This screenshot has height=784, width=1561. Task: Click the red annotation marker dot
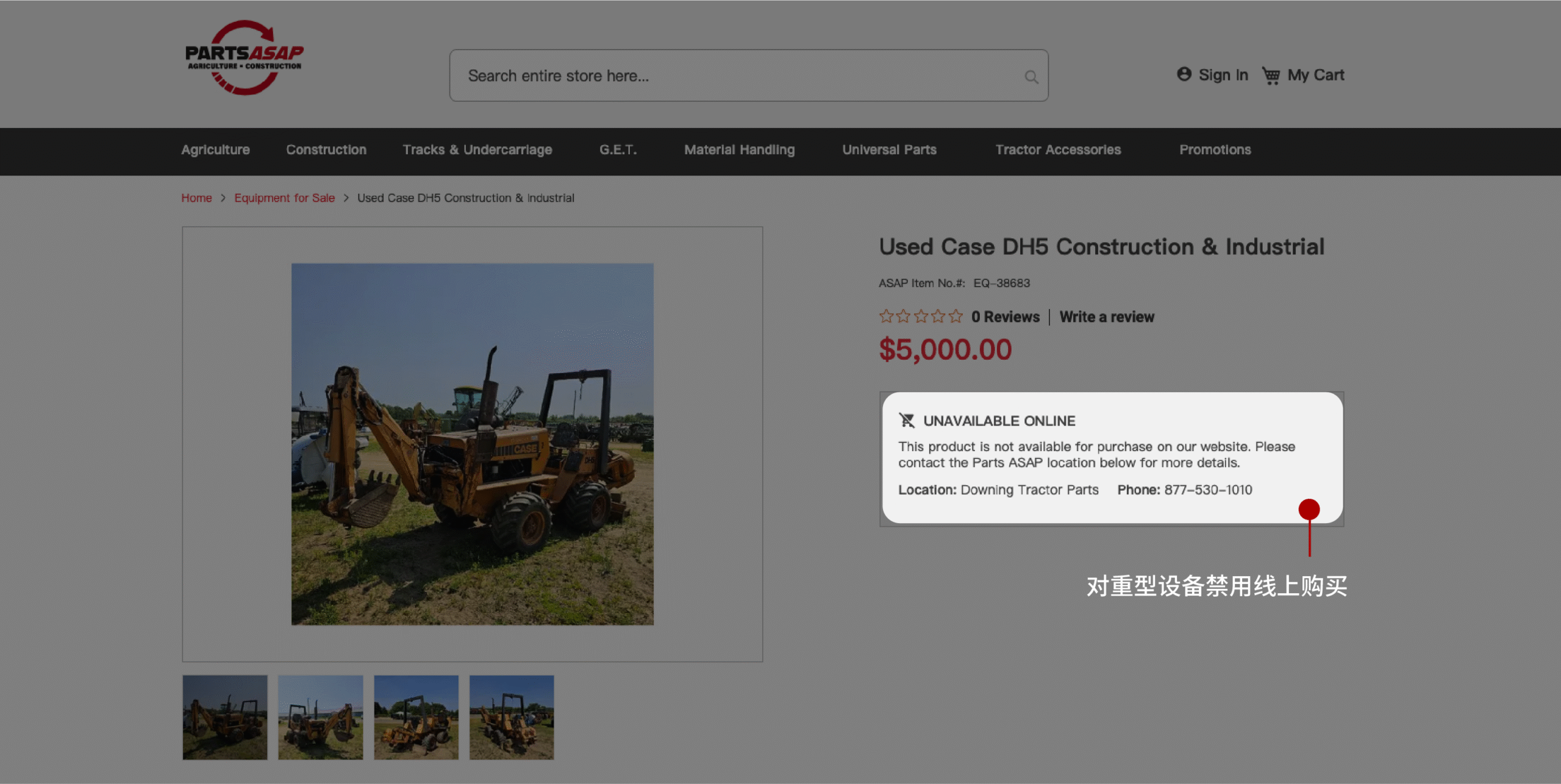coord(1309,510)
